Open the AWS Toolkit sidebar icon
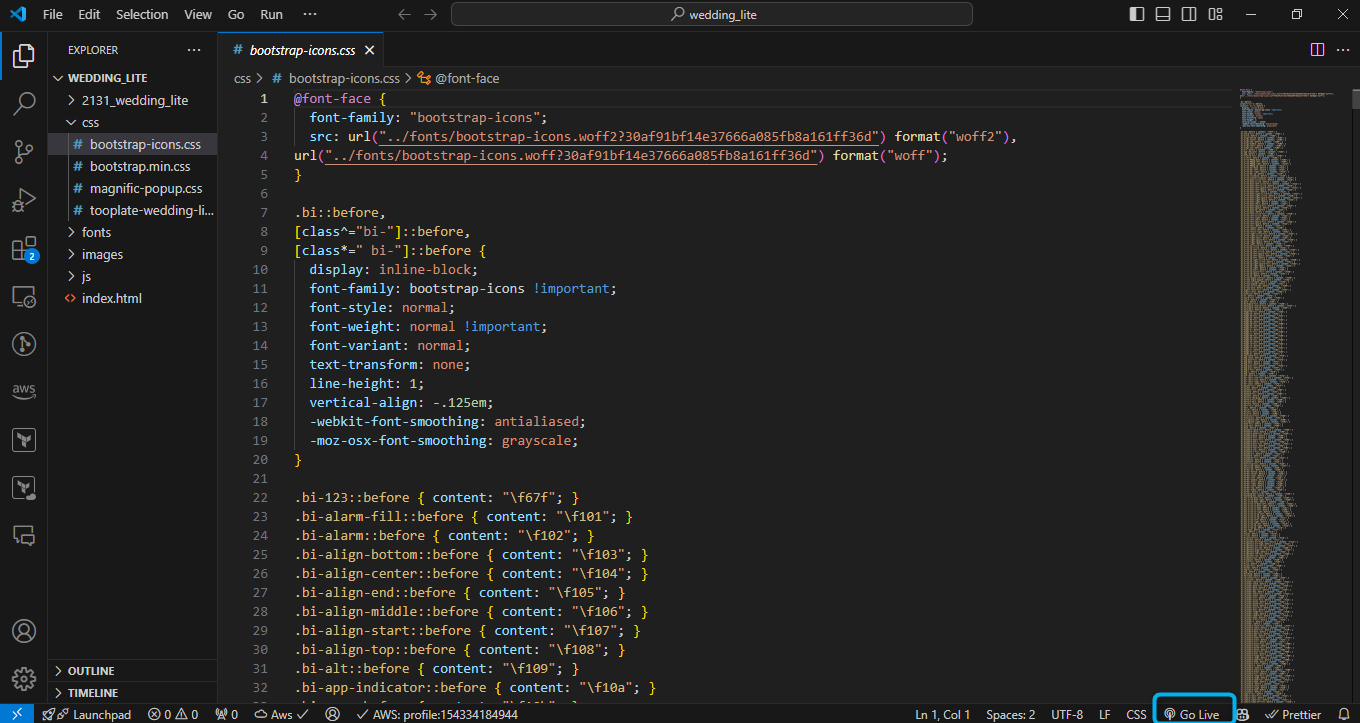 point(24,390)
